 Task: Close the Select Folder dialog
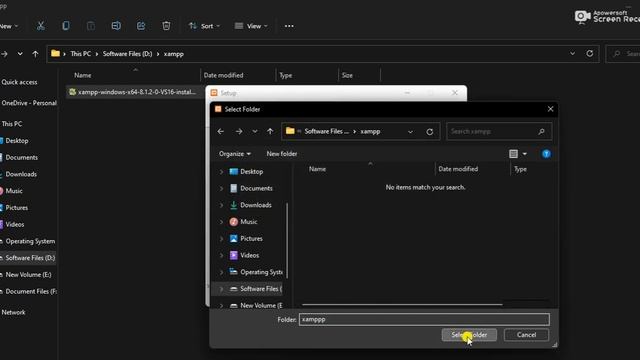coord(550,109)
